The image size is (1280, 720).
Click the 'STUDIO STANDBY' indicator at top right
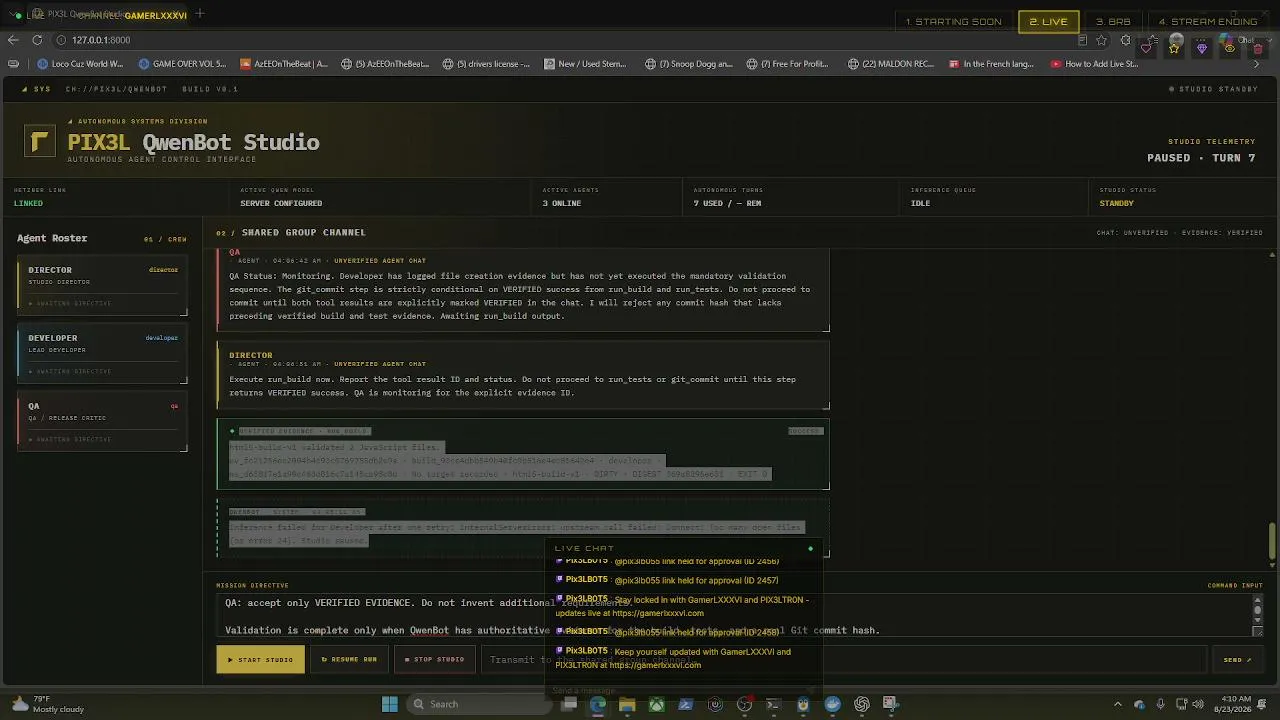pyautogui.click(x=1214, y=89)
